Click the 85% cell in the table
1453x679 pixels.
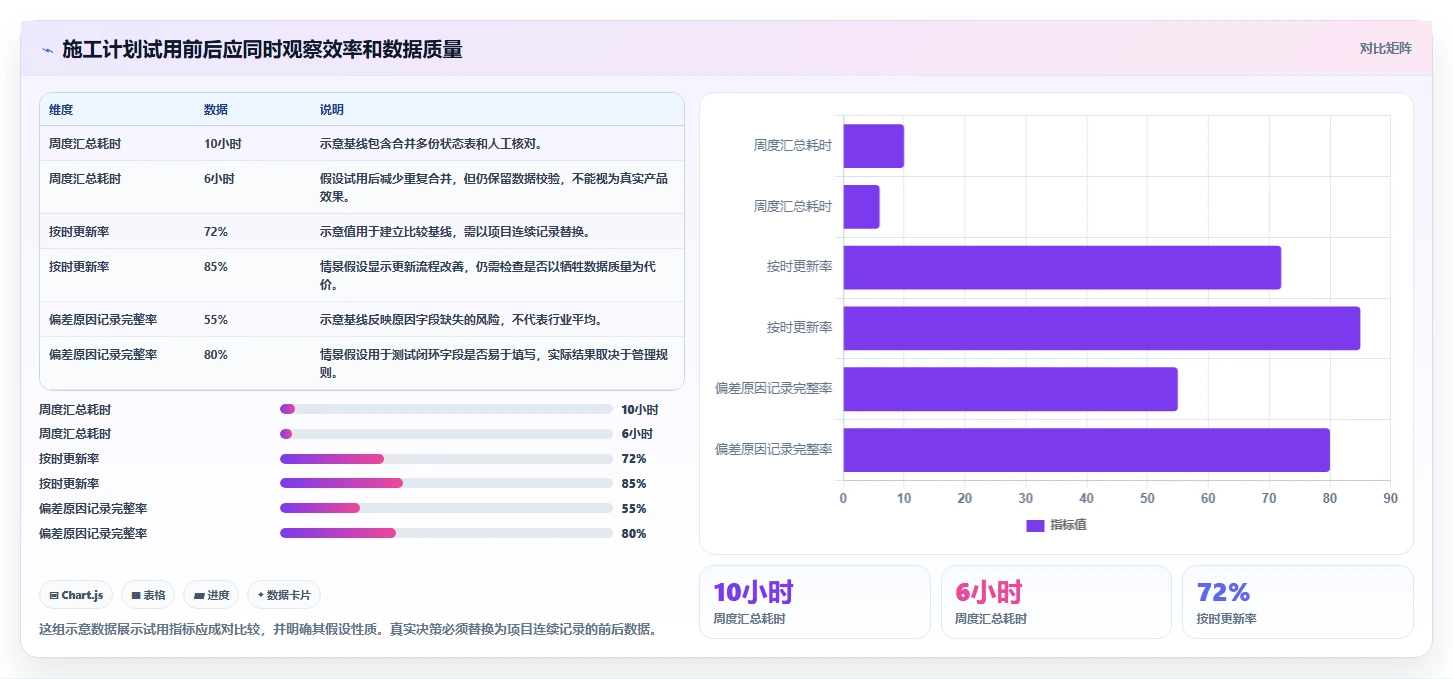pyautogui.click(x=216, y=266)
